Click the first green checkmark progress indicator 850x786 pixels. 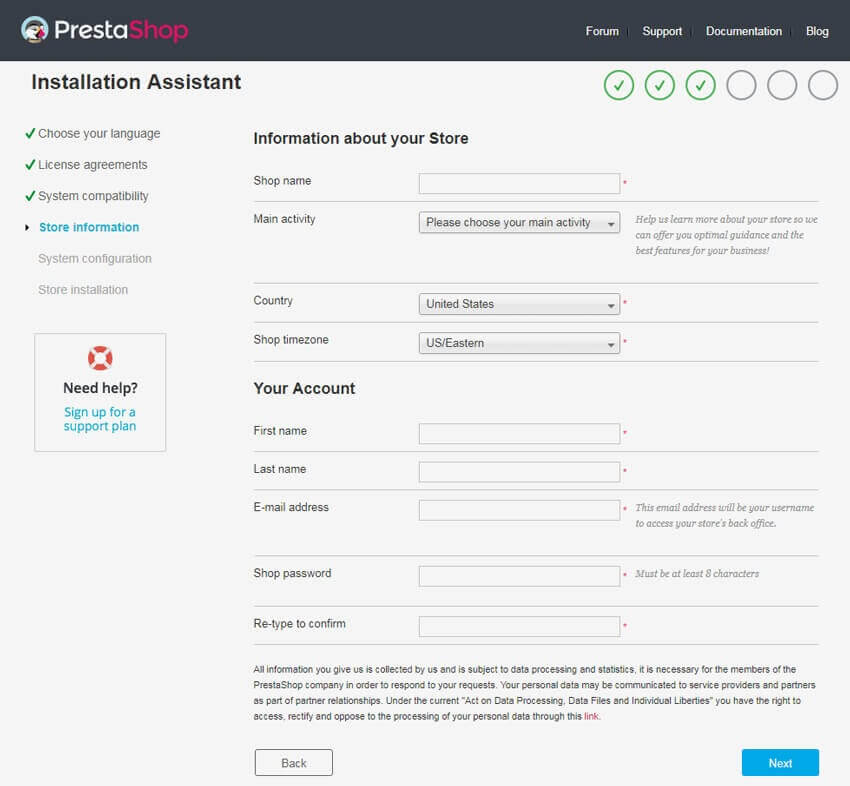(619, 86)
